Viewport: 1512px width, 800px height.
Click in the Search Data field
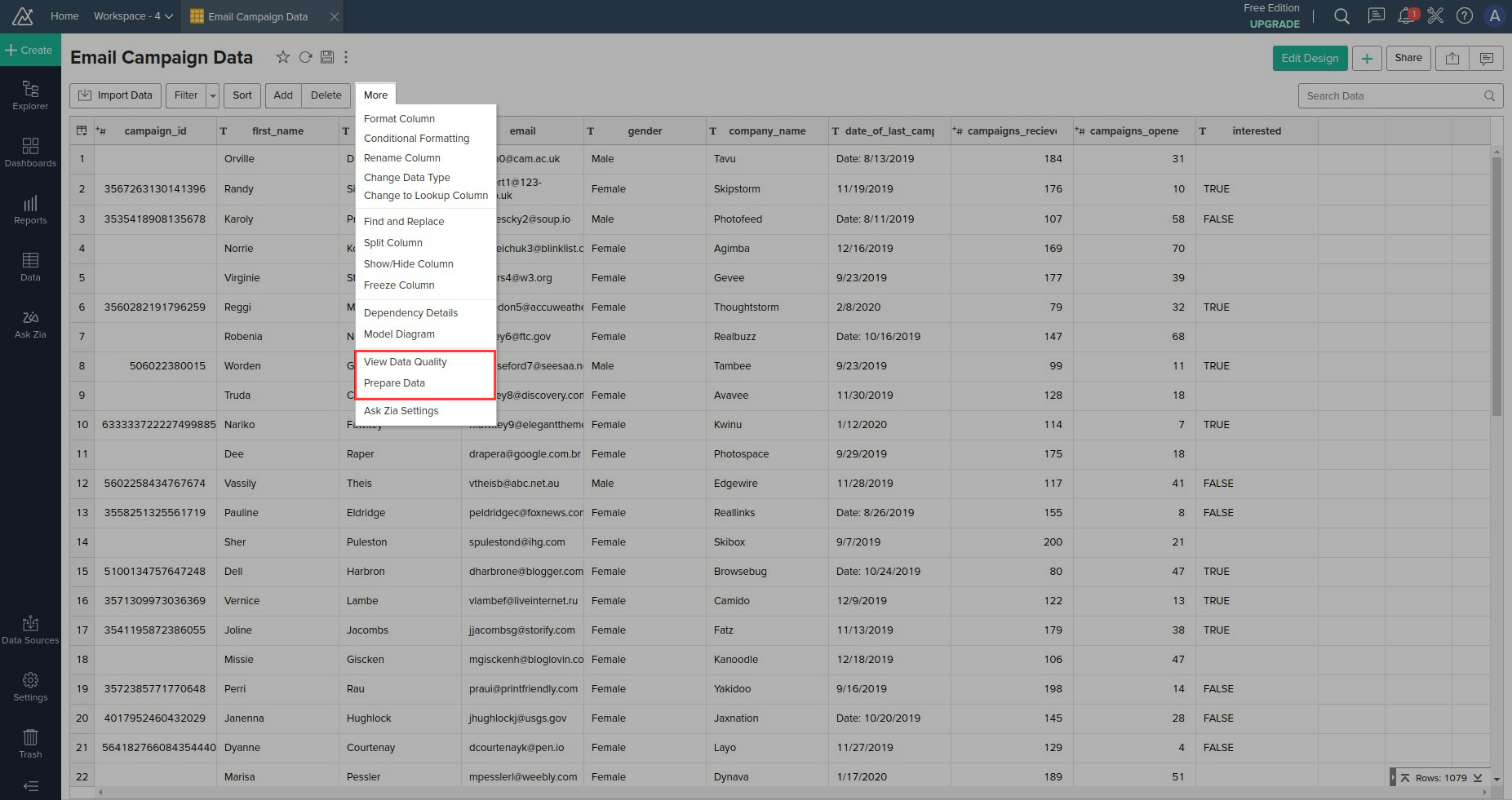(x=1391, y=96)
